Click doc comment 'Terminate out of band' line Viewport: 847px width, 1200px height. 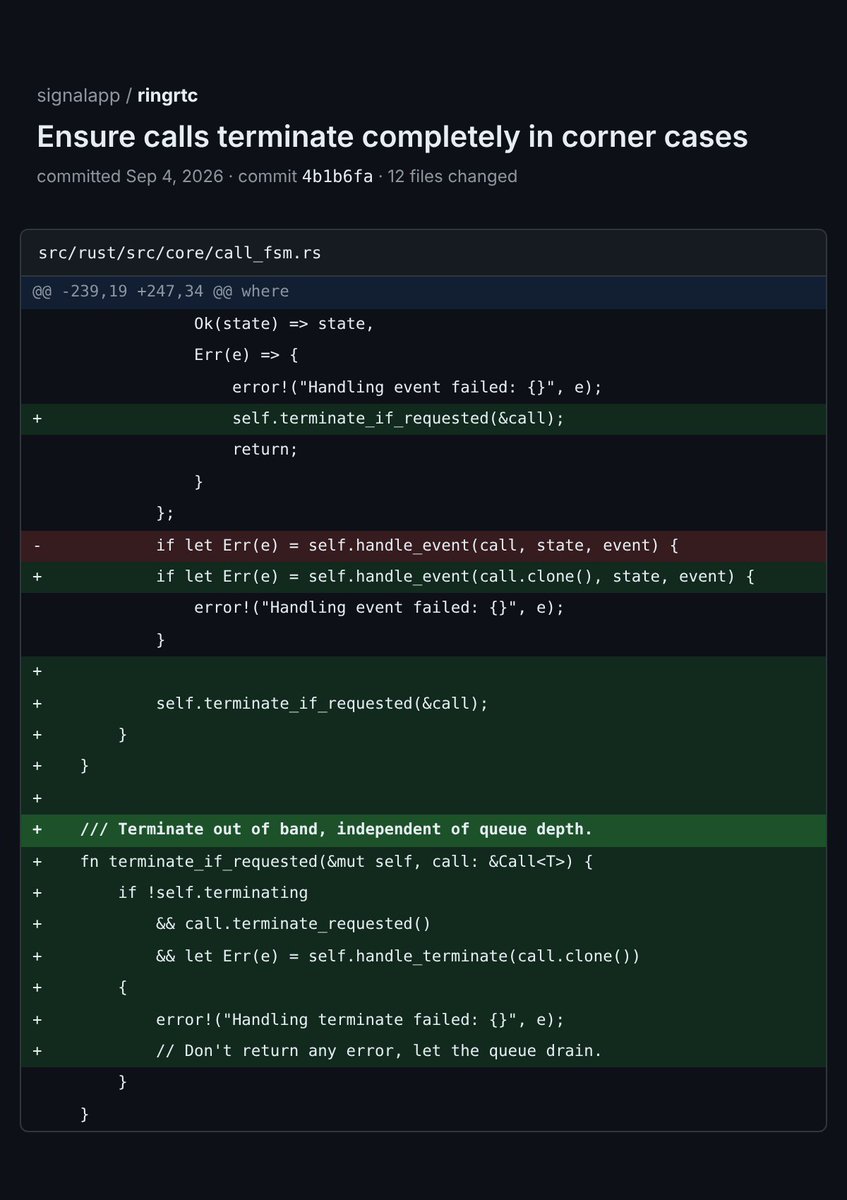[x=424, y=830]
